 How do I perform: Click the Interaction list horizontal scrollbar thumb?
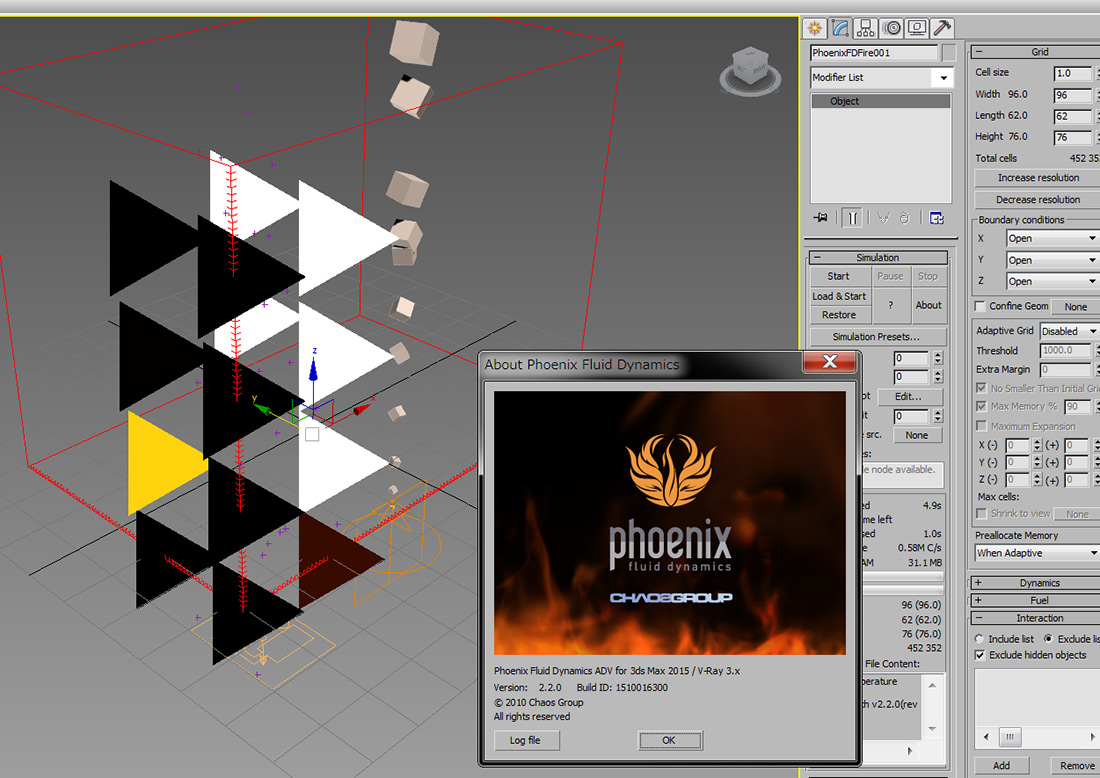(x=1010, y=737)
